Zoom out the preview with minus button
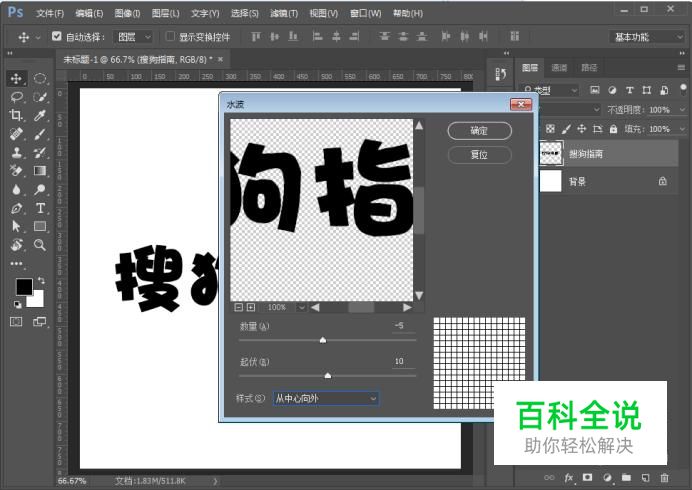This screenshot has height=490, width=692. pos(238,307)
